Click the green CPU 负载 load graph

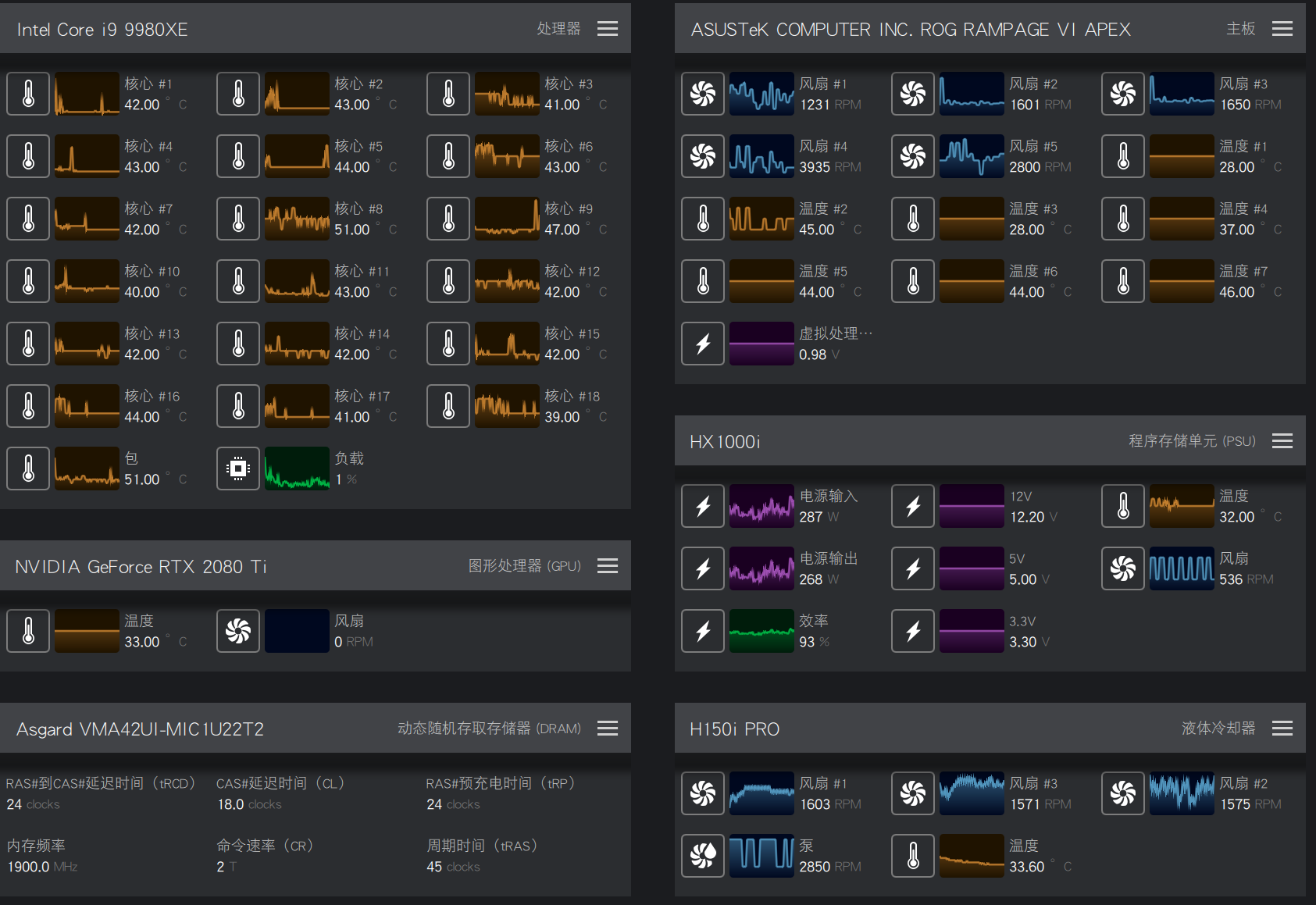(297, 469)
